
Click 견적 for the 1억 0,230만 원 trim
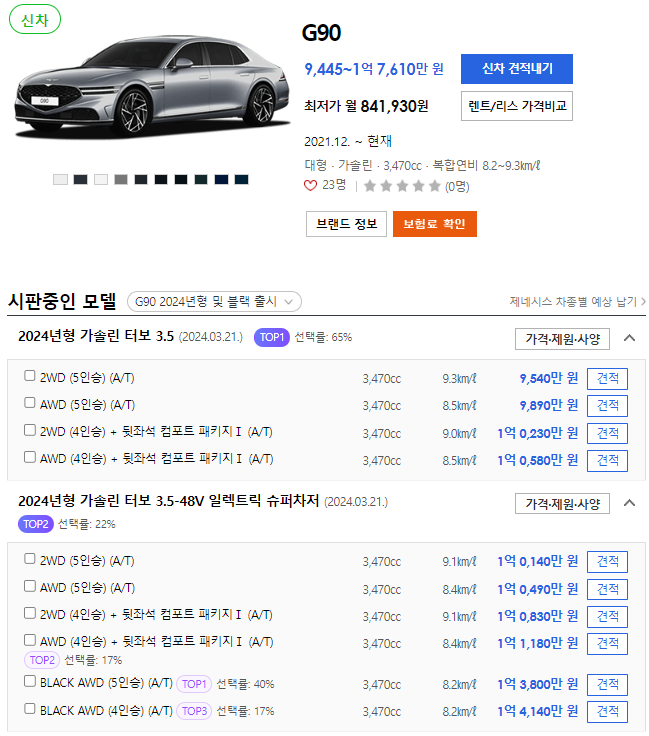tap(607, 433)
